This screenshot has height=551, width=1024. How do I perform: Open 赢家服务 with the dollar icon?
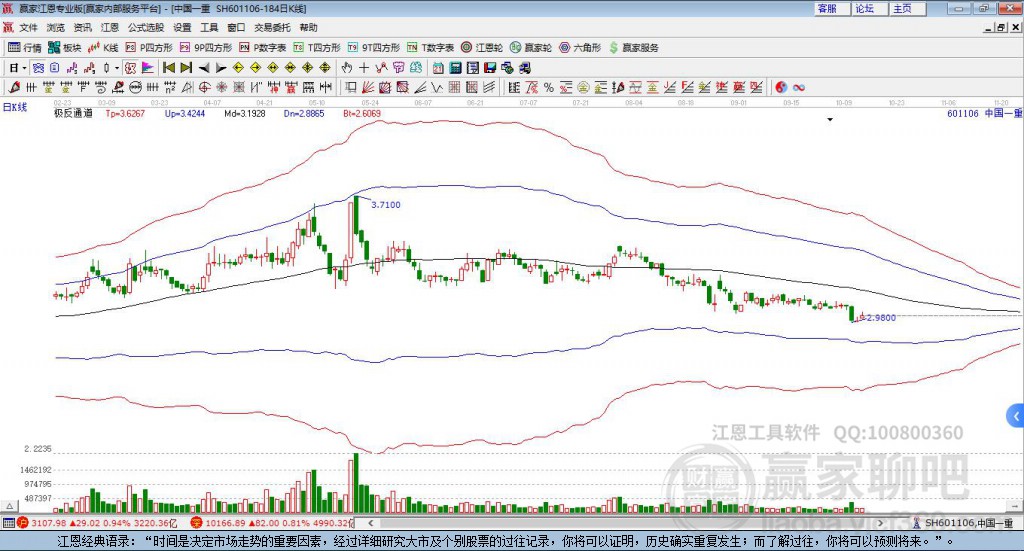pos(633,48)
